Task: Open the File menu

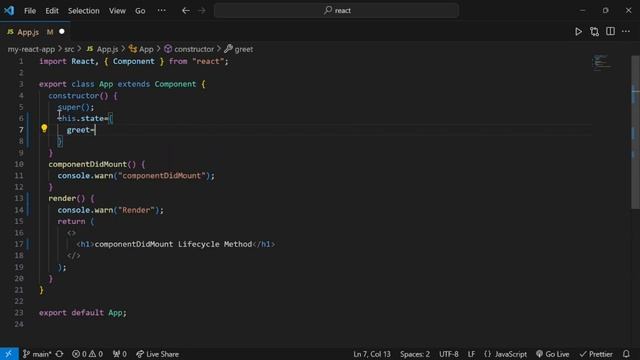Action: pyautogui.click(x=30, y=11)
